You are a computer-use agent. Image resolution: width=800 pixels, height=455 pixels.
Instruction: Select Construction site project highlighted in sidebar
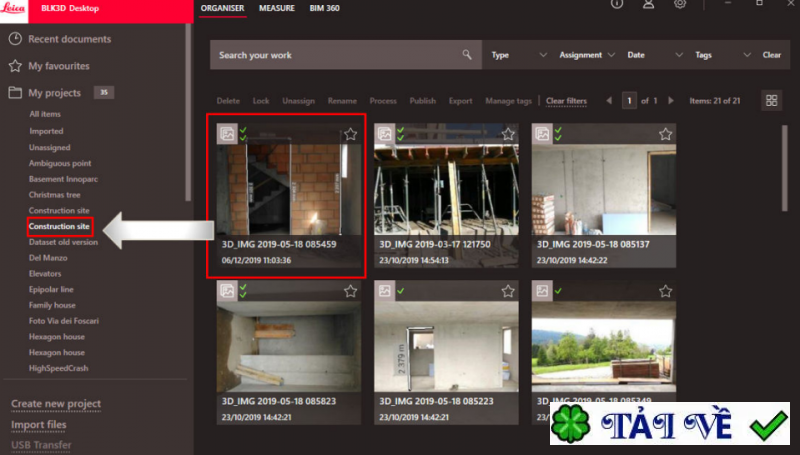click(59, 227)
